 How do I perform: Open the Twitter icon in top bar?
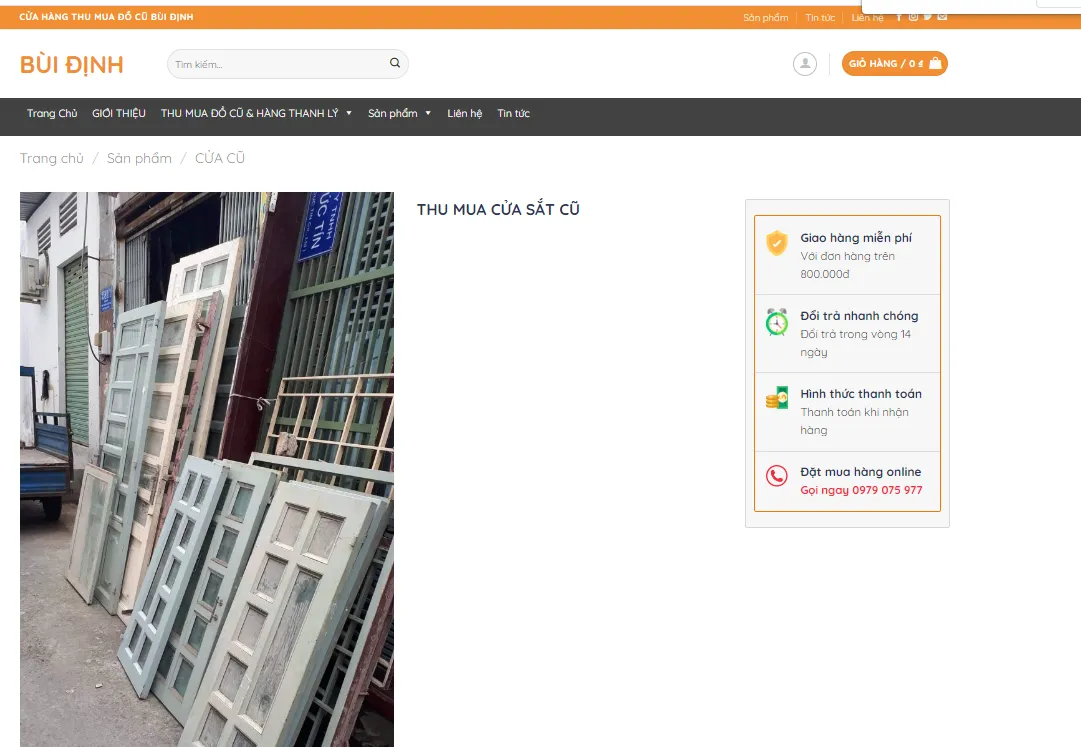click(x=928, y=17)
